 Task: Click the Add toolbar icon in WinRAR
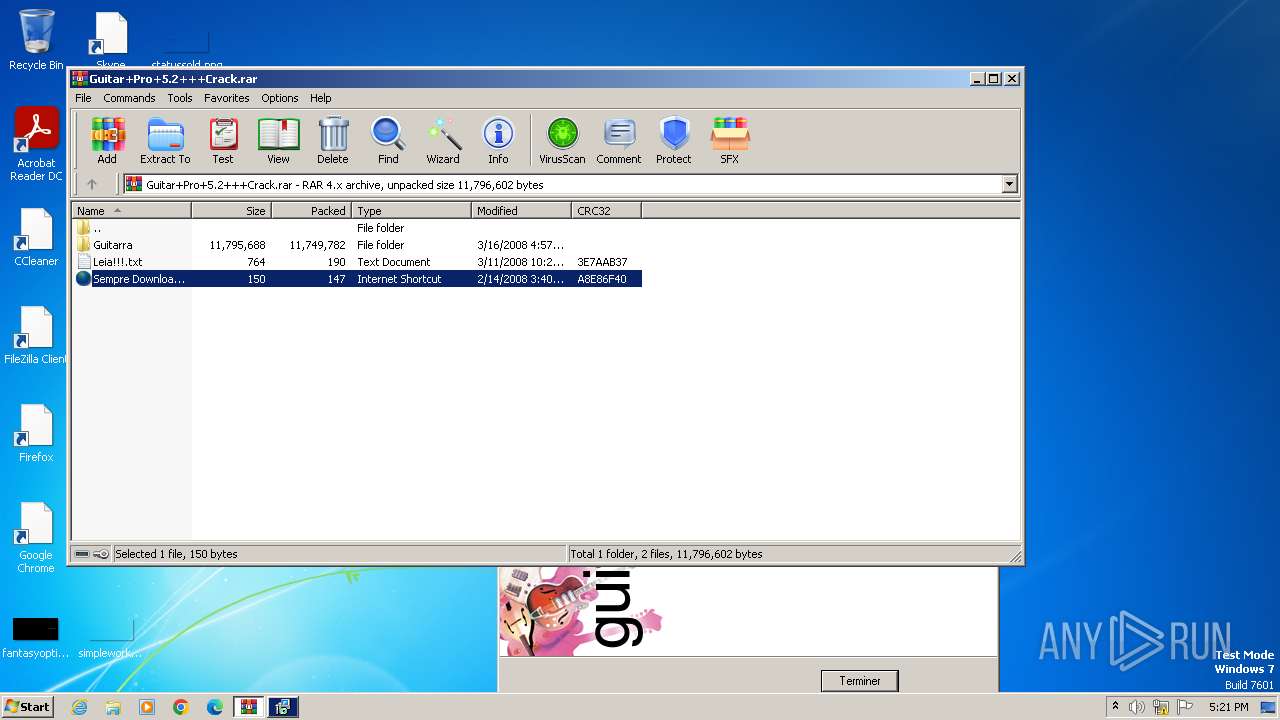[x=107, y=141]
